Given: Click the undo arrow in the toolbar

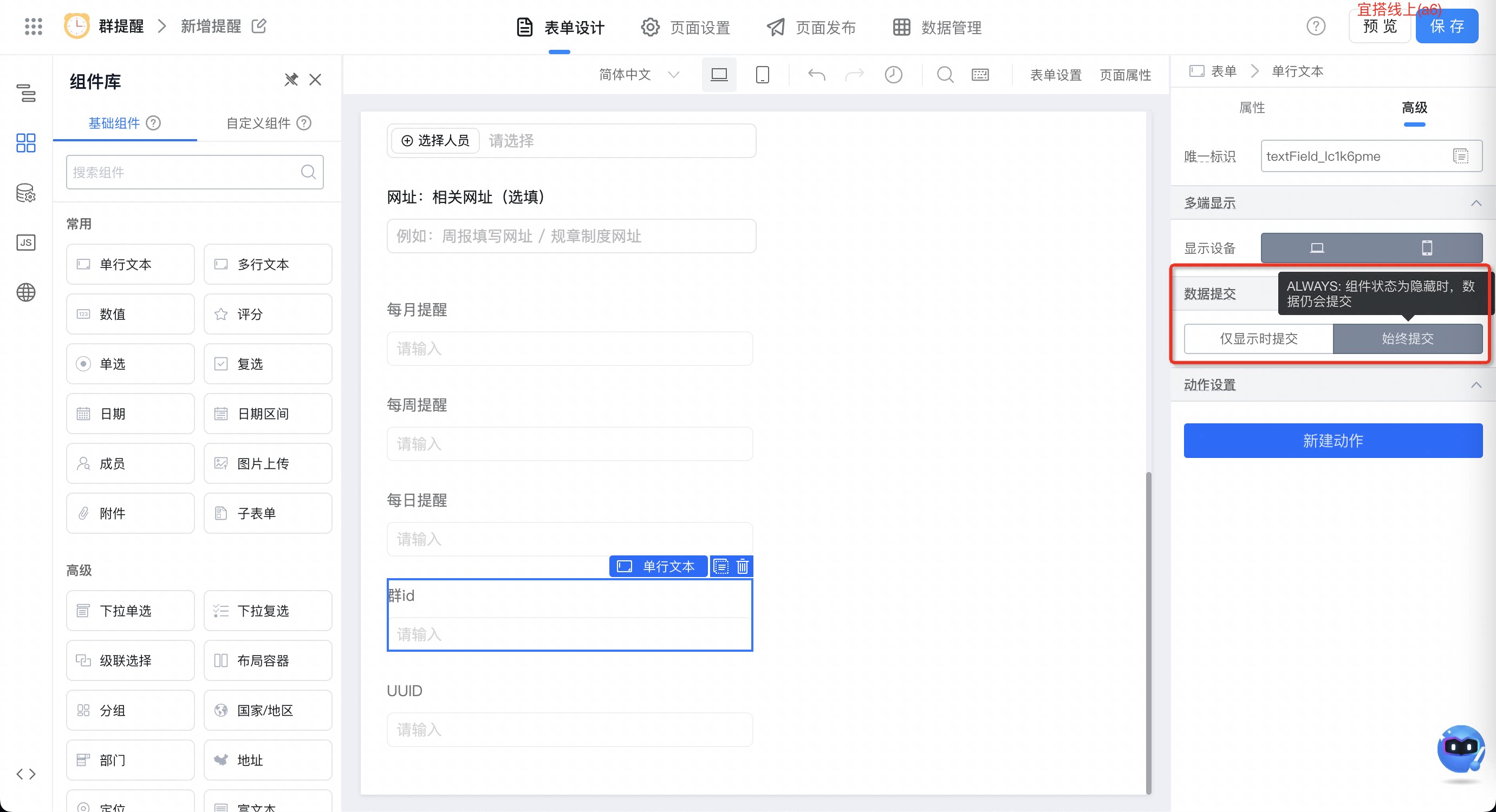Looking at the screenshot, I should pos(817,75).
